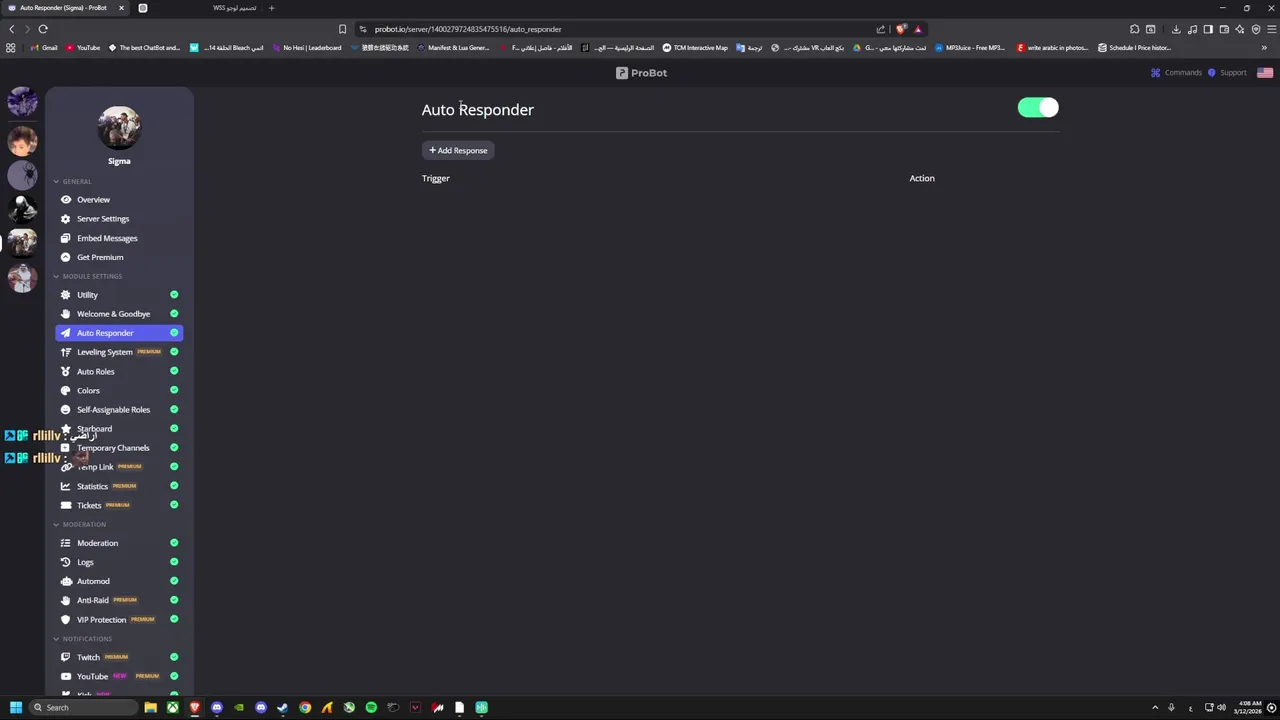Open File Explorer from taskbar
This screenshot has width=1280, height=720.
tap(151, 708)
